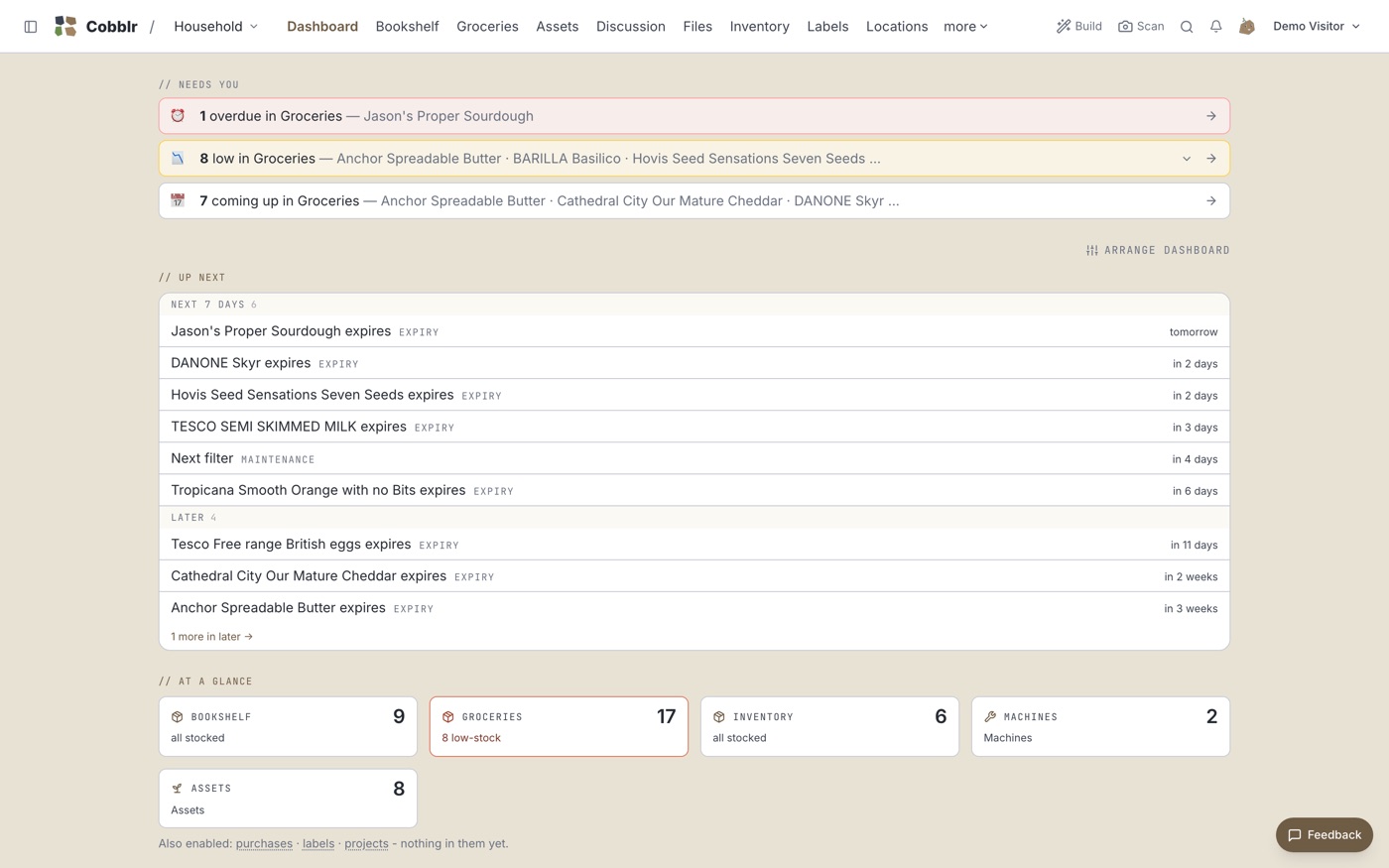Open the Labels tab
The height and width of the screenshot is (868, 1389).
(x=827, y=27)
